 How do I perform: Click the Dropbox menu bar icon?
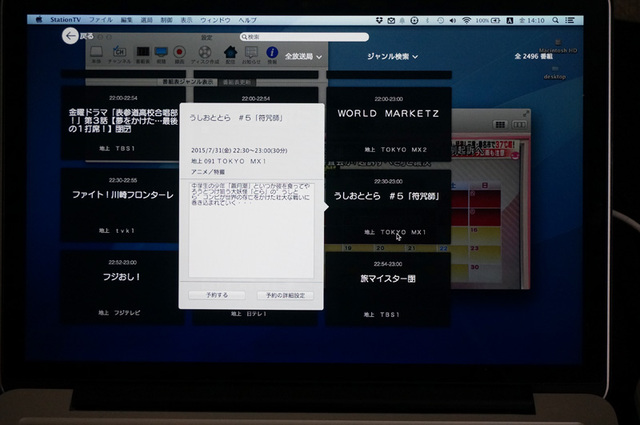coord(379,20)
